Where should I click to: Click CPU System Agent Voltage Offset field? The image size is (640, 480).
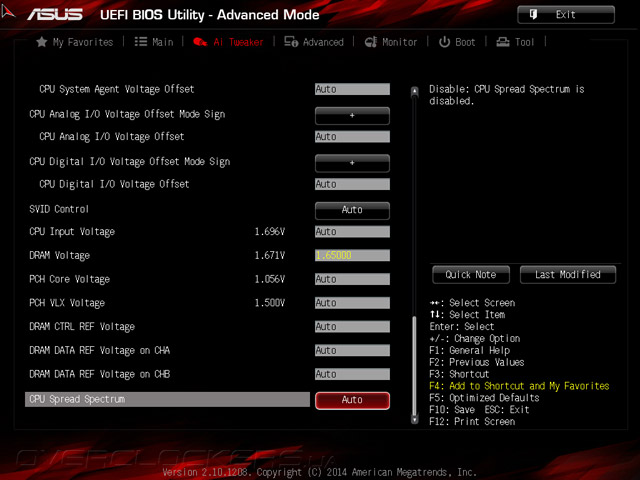point(352,89)
